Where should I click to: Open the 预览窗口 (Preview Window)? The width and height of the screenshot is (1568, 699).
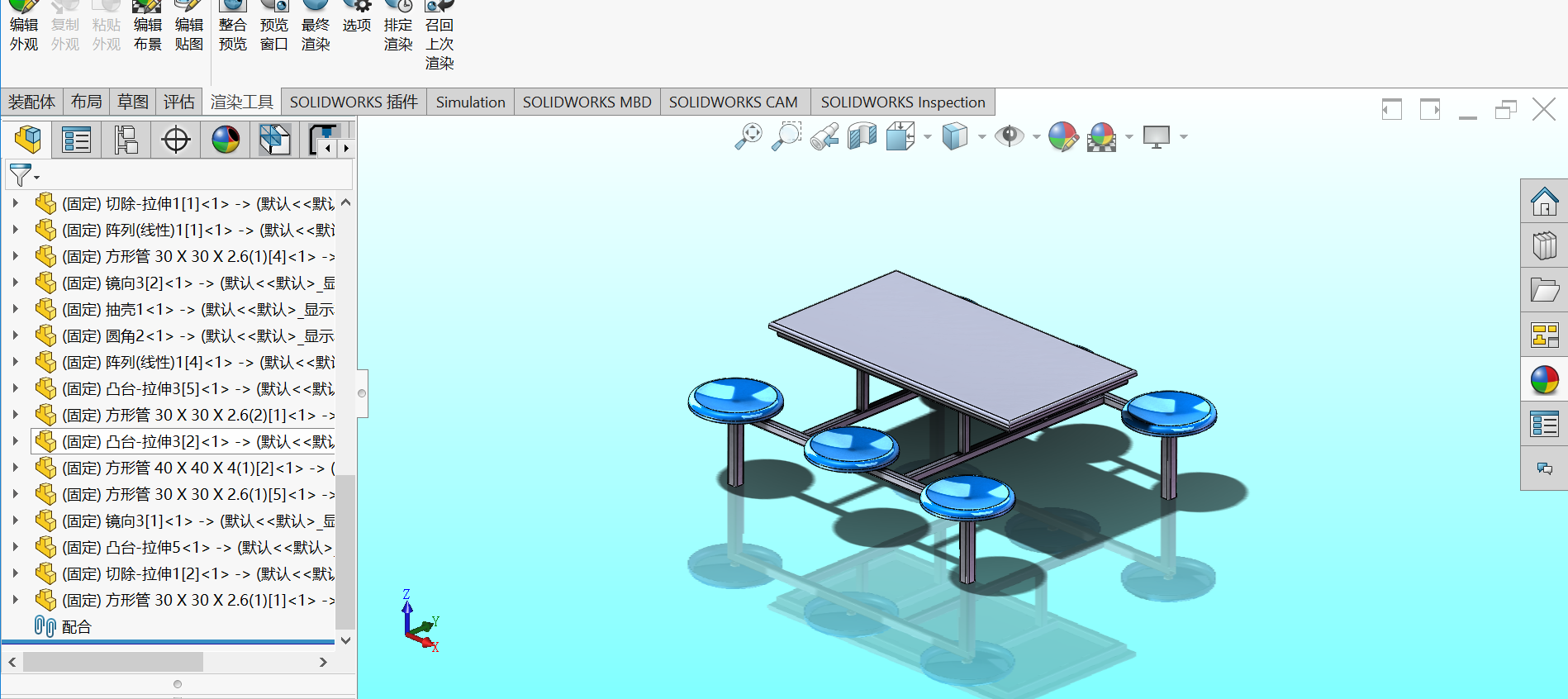pyautogui.click(x=274, y=26)
